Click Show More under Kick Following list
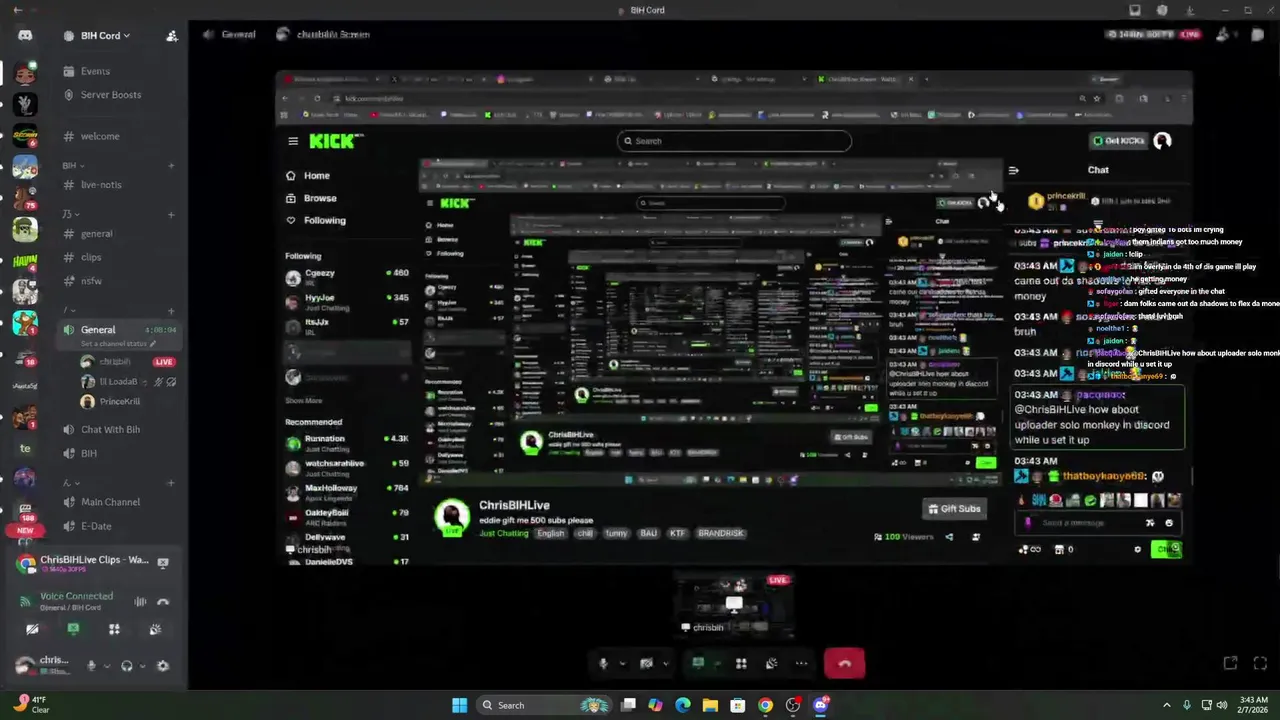Viewport: 1280px width, 720px height. pyautogui.click(x=304, y=401)
